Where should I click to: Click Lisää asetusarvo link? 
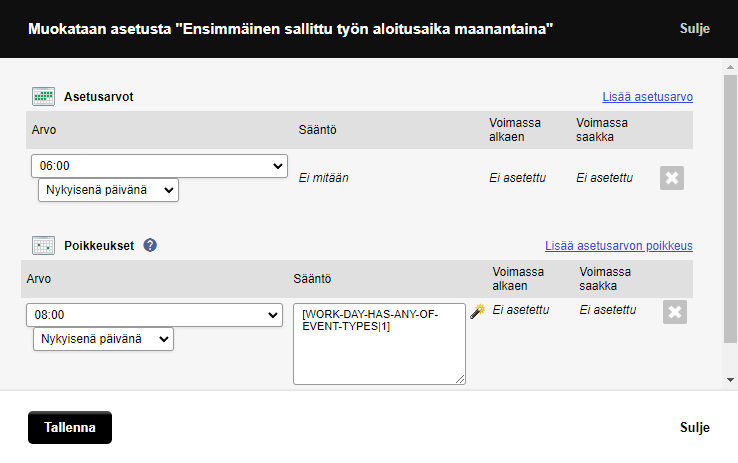tap(648, 97)
